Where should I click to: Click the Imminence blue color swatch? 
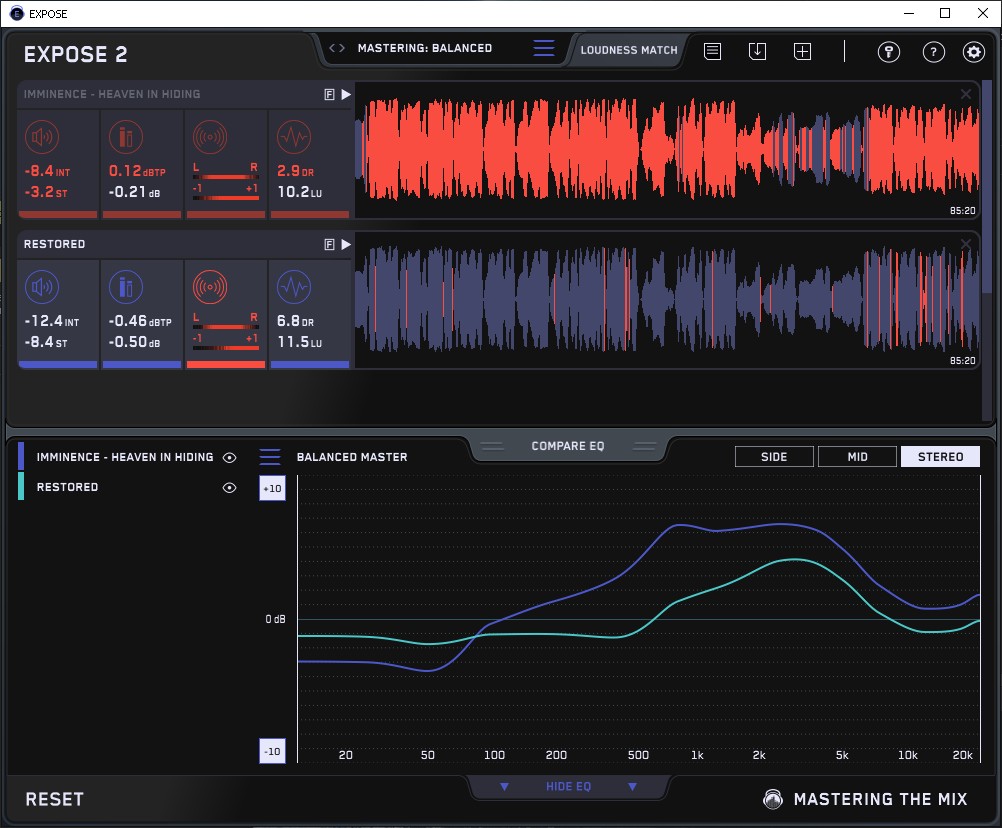(x=21, y=456)
